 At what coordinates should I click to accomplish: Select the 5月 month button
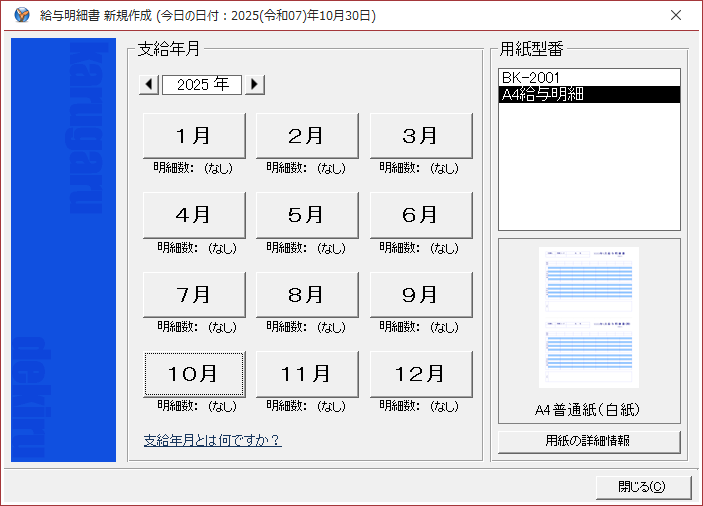click(x=307, y=214)
